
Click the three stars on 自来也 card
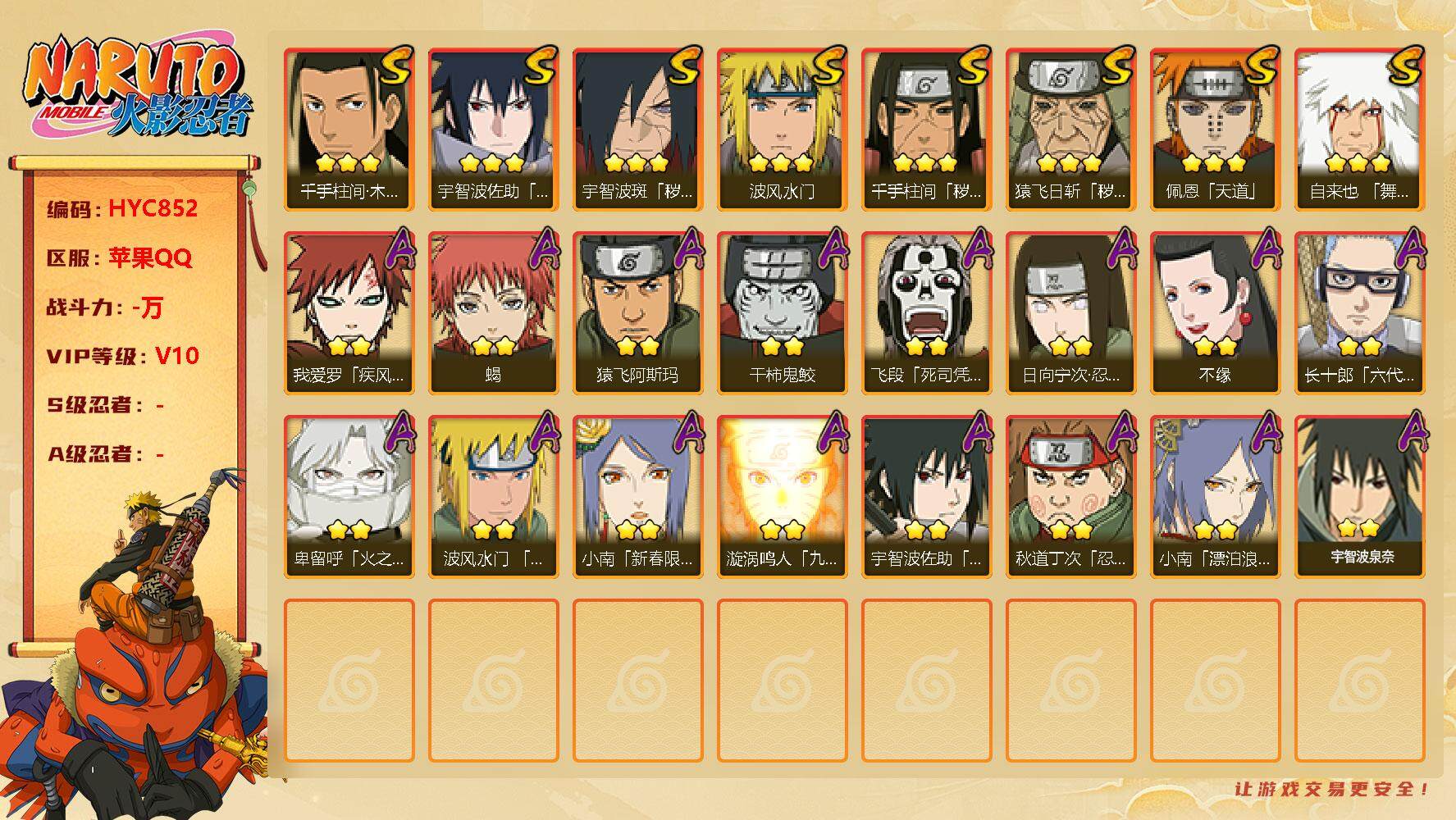point(1359,162)
